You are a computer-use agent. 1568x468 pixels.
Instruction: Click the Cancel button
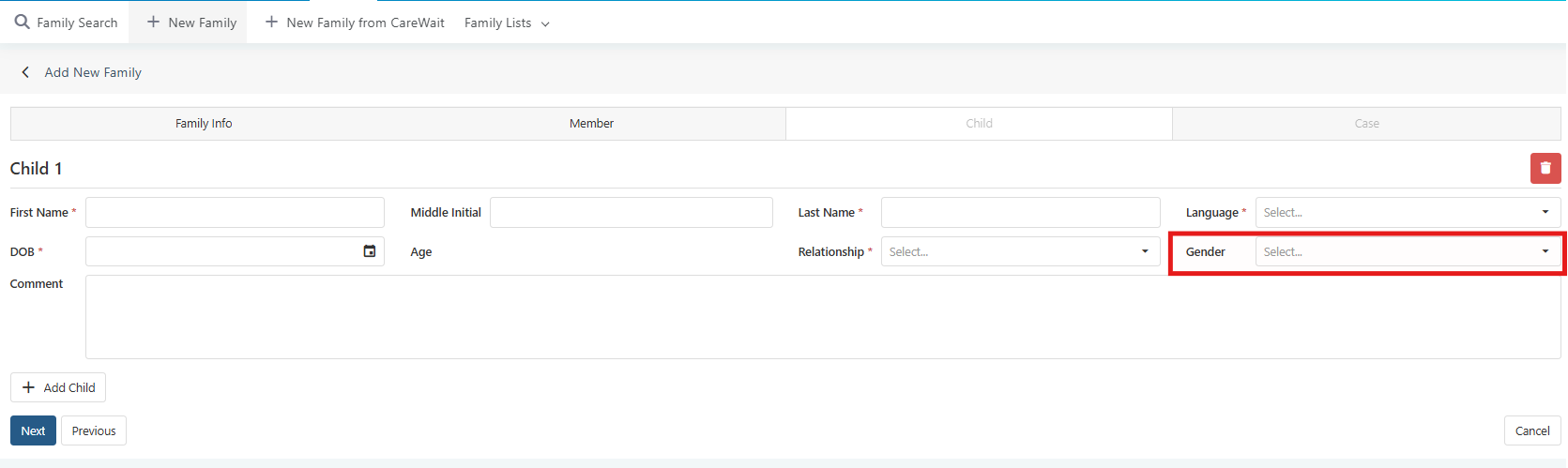pyautogui.click(x=1532, y=430)
